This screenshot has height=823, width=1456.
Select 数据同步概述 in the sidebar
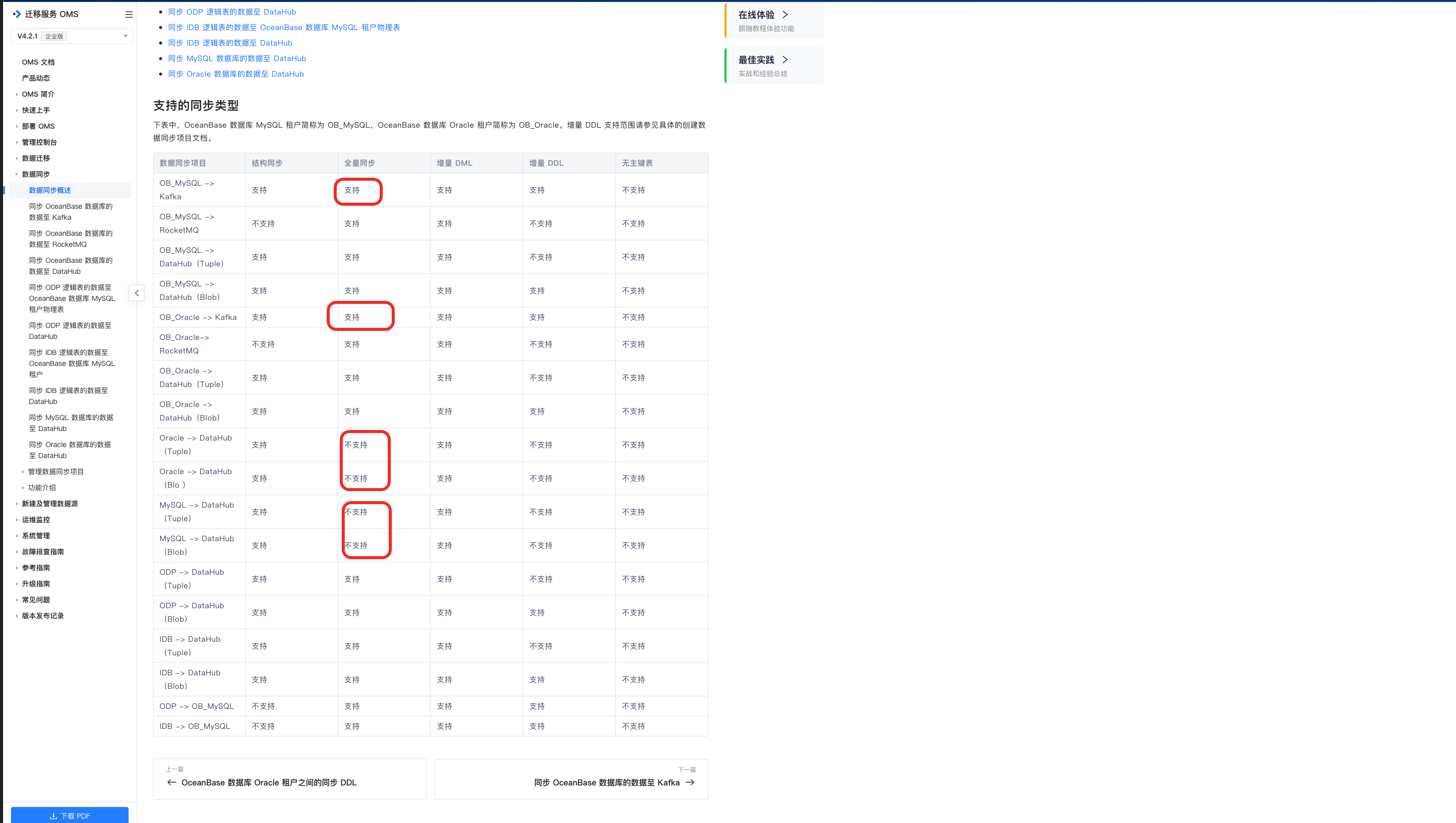[50, 190]
